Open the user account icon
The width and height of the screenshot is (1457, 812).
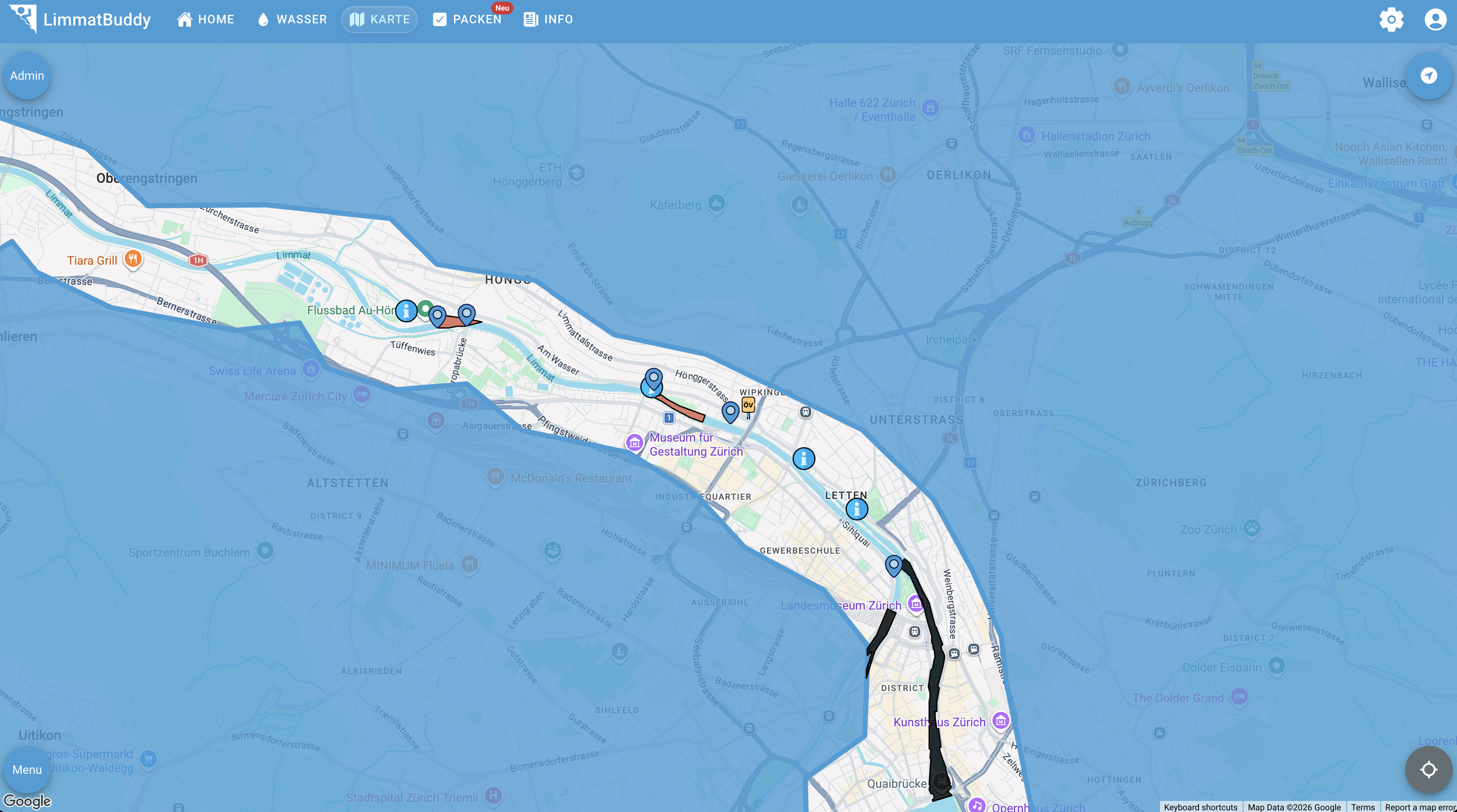pos(1435,19)
